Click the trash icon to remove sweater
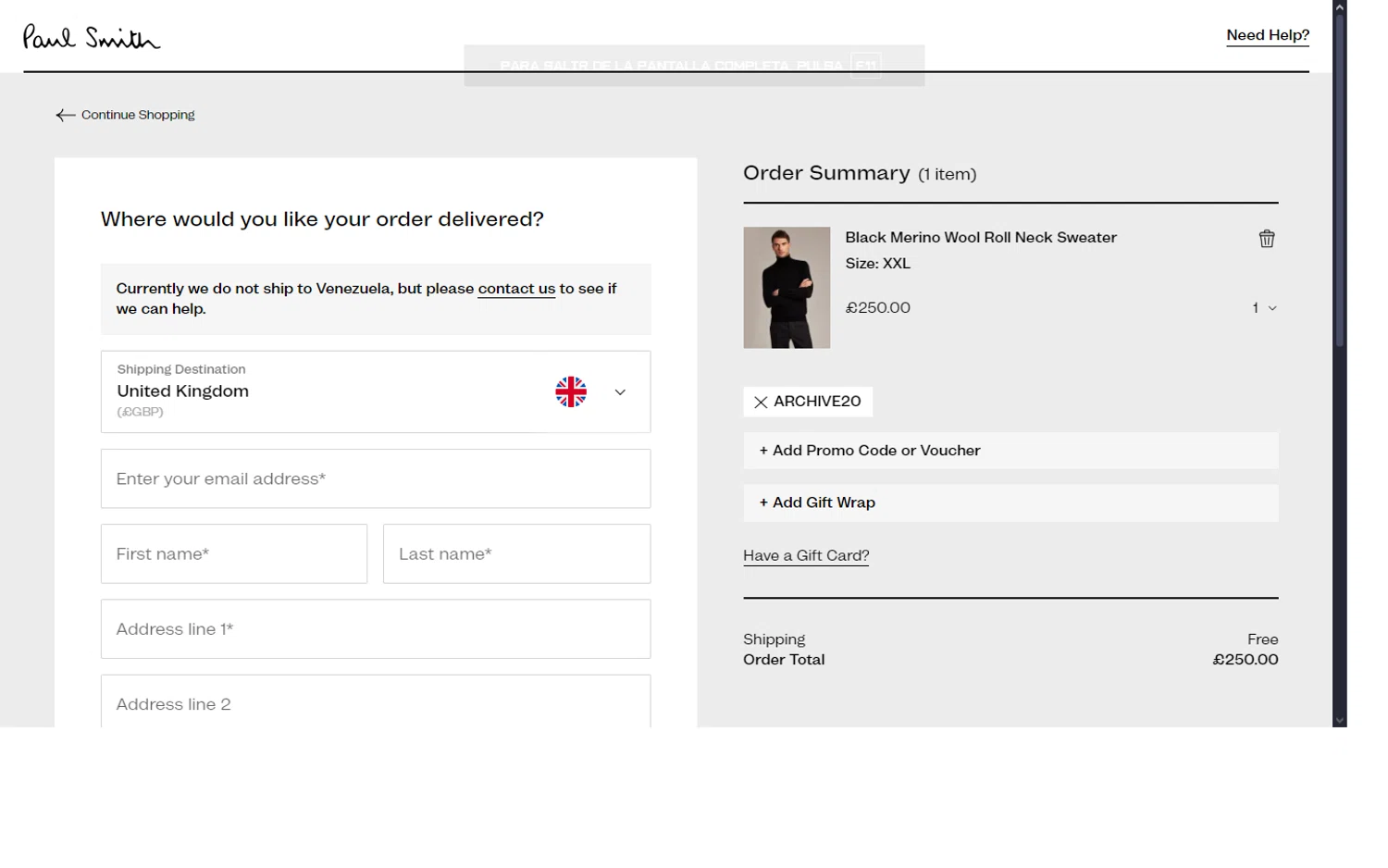The image size is (1388, 868). point(1267,239)
